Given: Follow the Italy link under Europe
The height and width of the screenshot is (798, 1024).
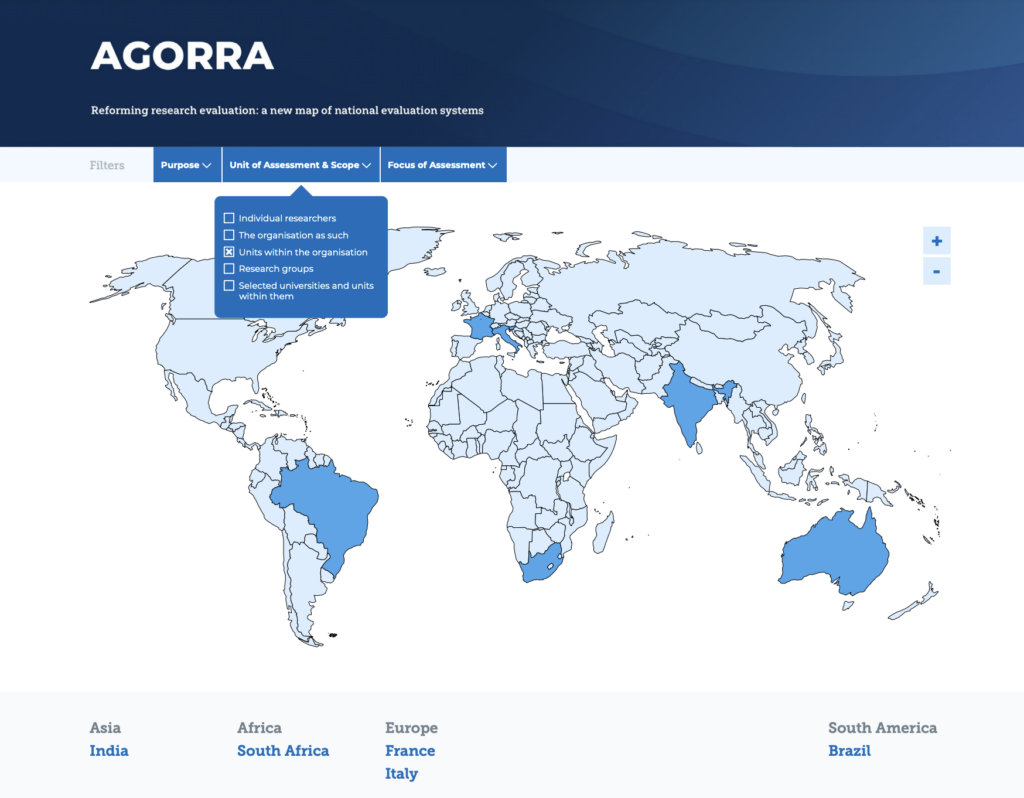Looking at the screenshot, I should click(x=401, y=774).
